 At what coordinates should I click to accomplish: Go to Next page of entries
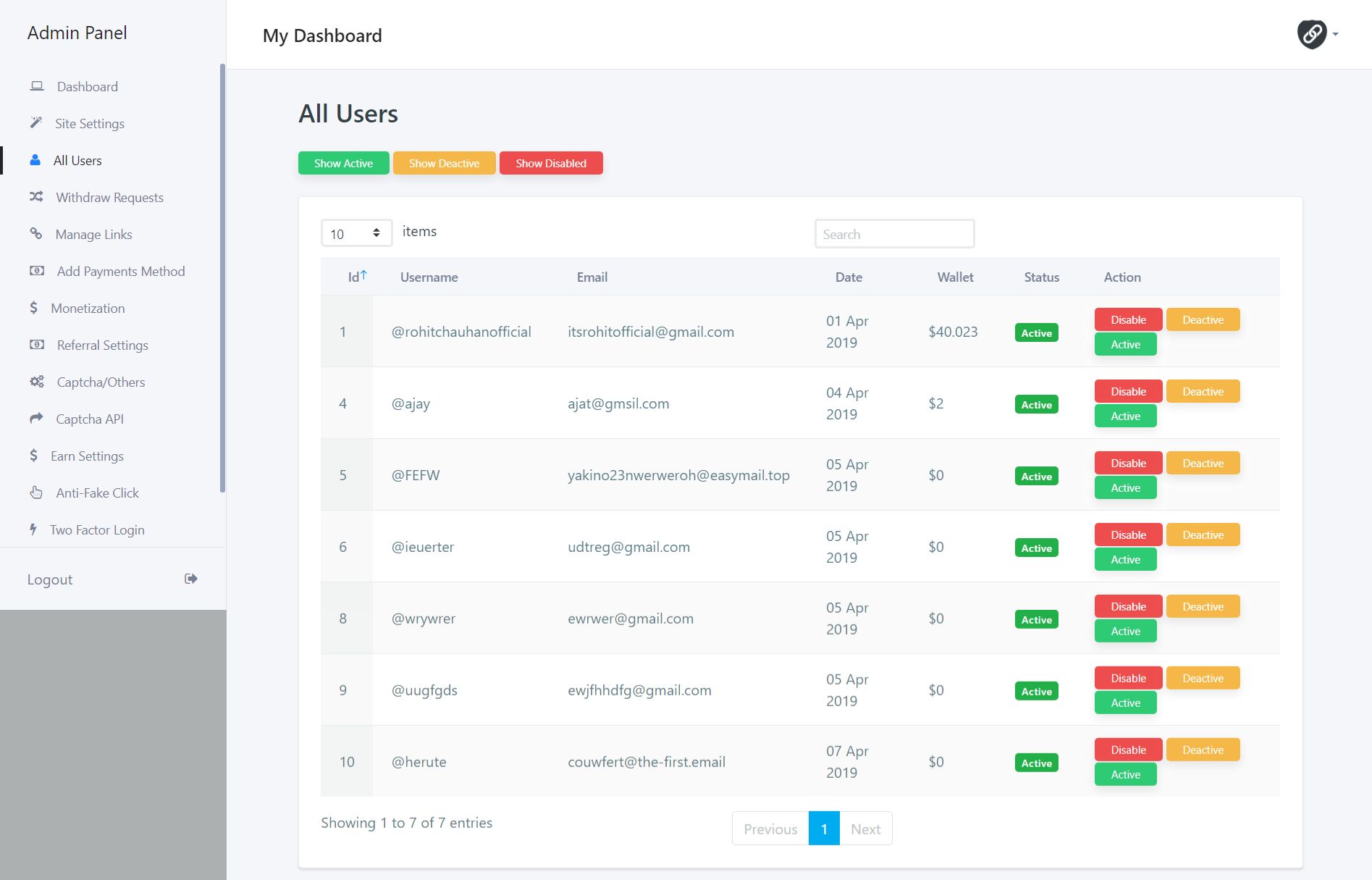[866, 829]
